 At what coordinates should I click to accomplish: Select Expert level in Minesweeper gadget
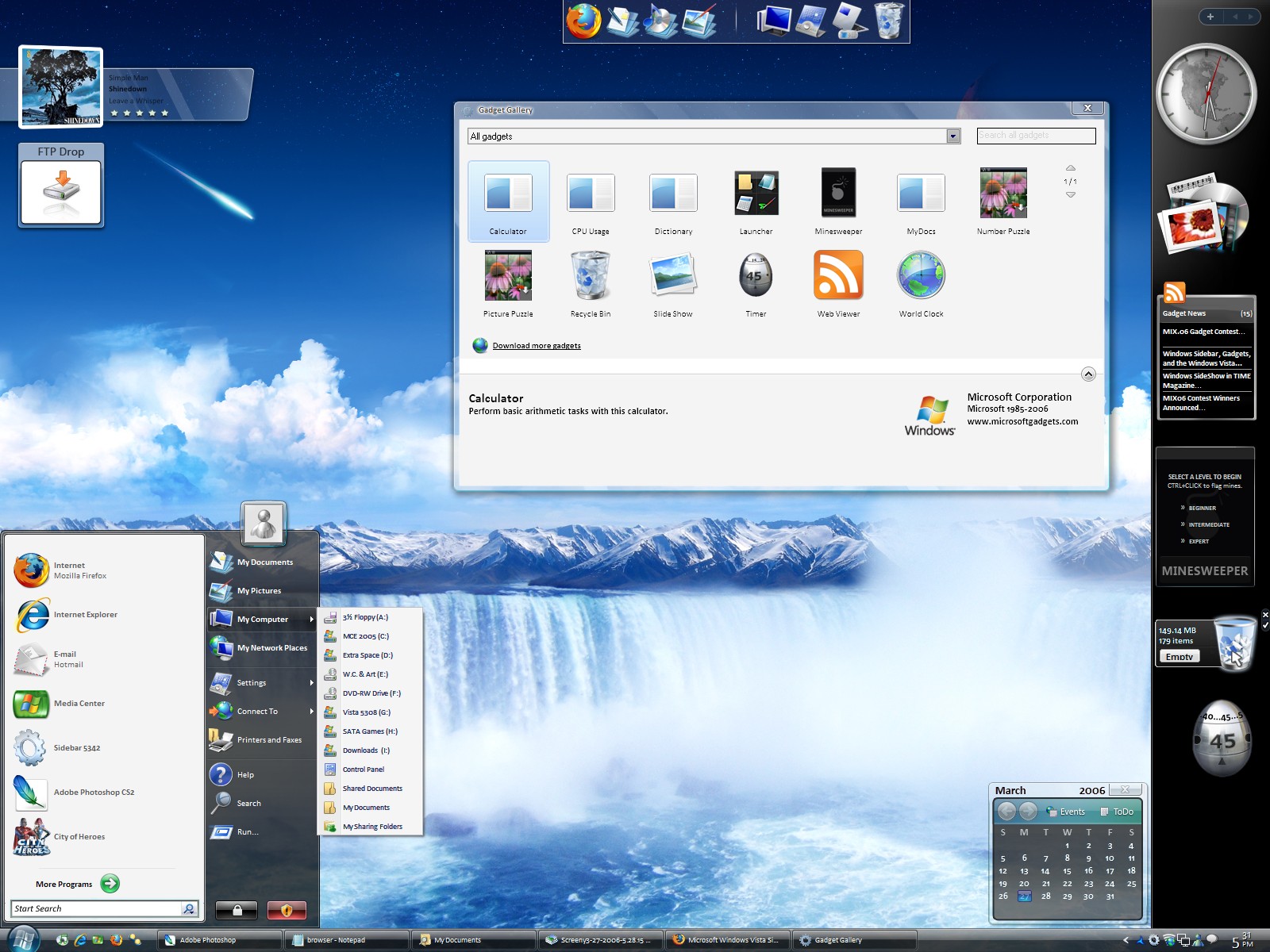pos(1198,541)
